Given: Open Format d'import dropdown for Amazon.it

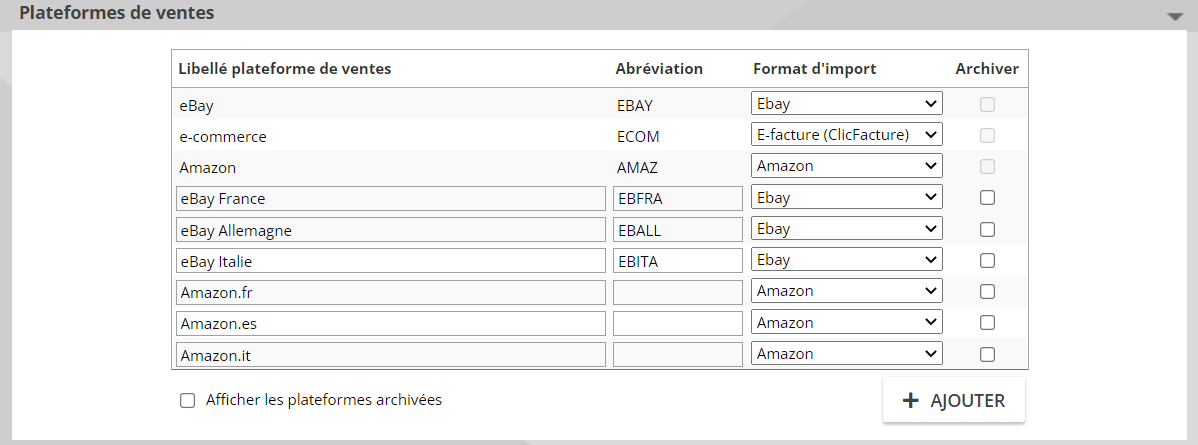Looking at the screenshot, I should 847,353.
